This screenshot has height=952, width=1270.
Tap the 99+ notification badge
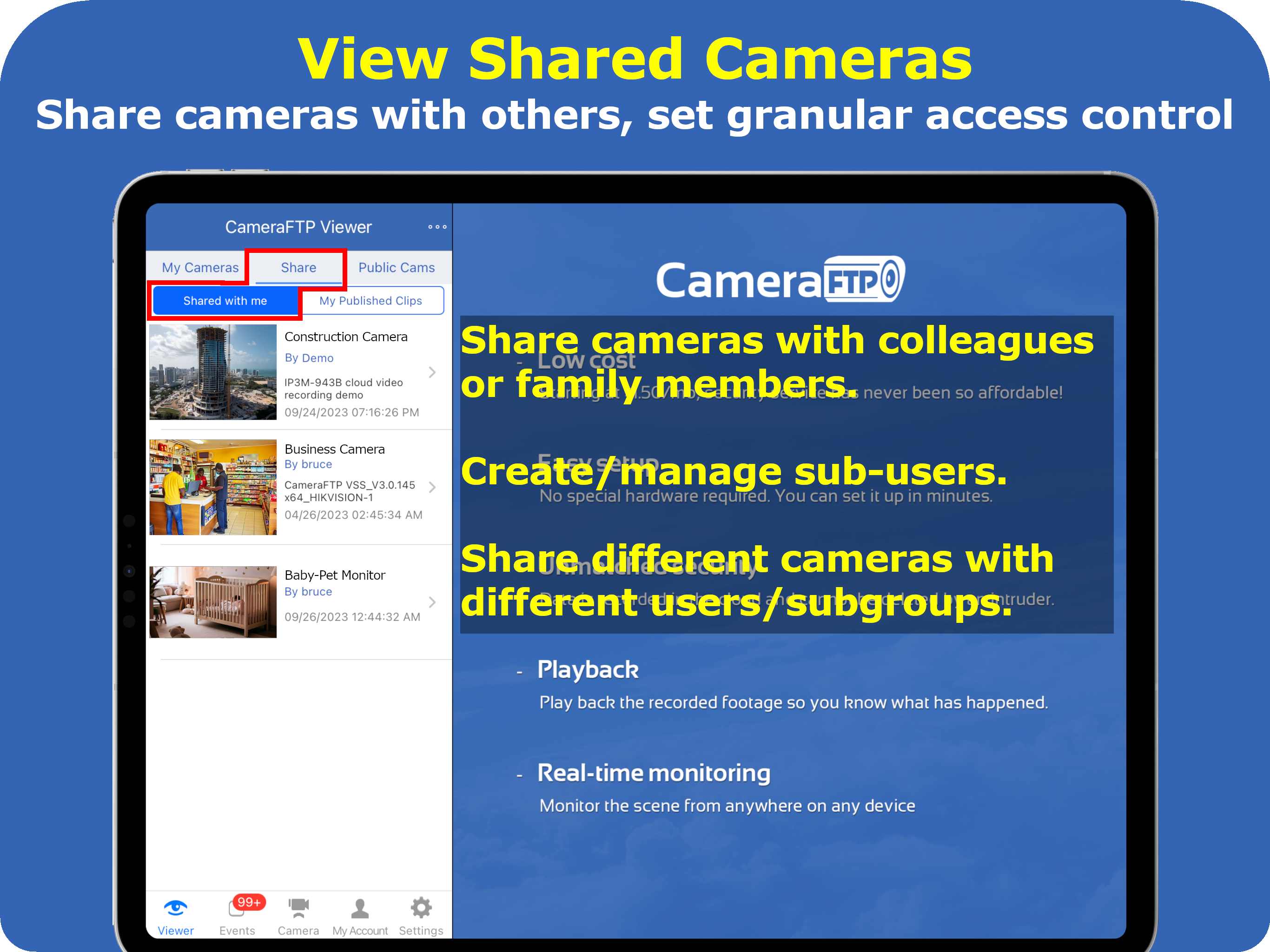[249, 902]
